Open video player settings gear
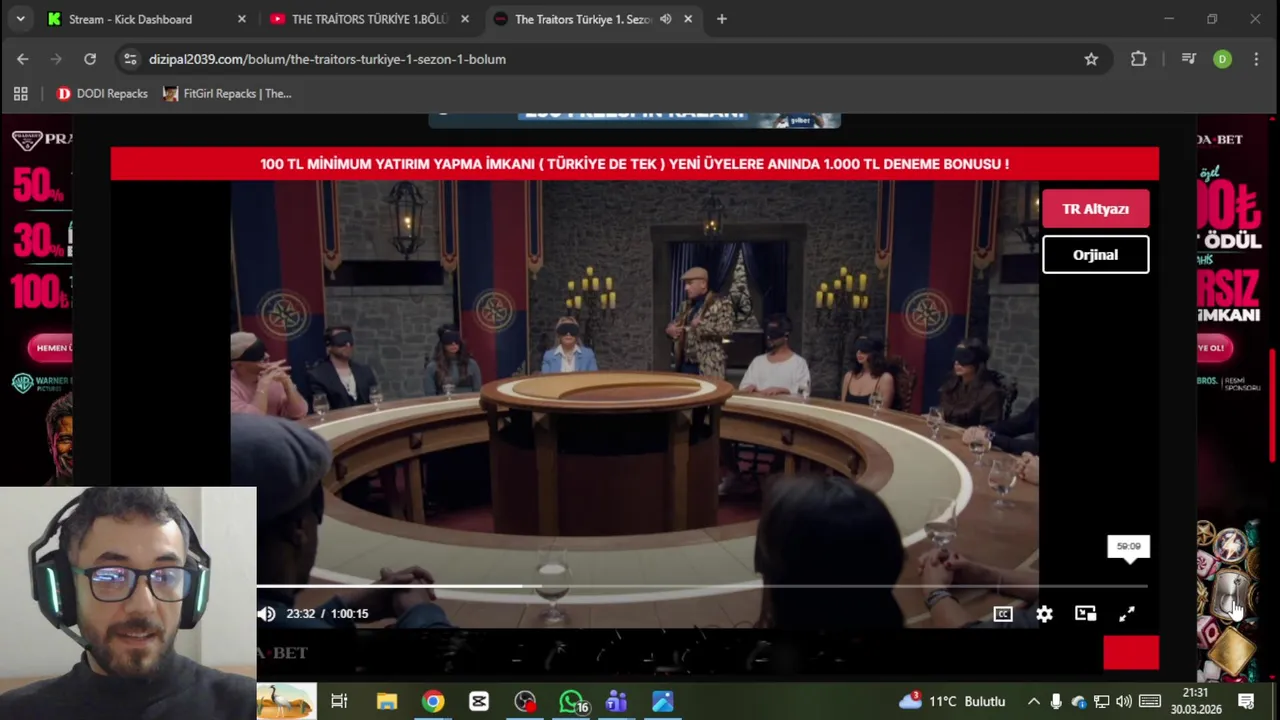1280x720 pixels. point(1044,614)
